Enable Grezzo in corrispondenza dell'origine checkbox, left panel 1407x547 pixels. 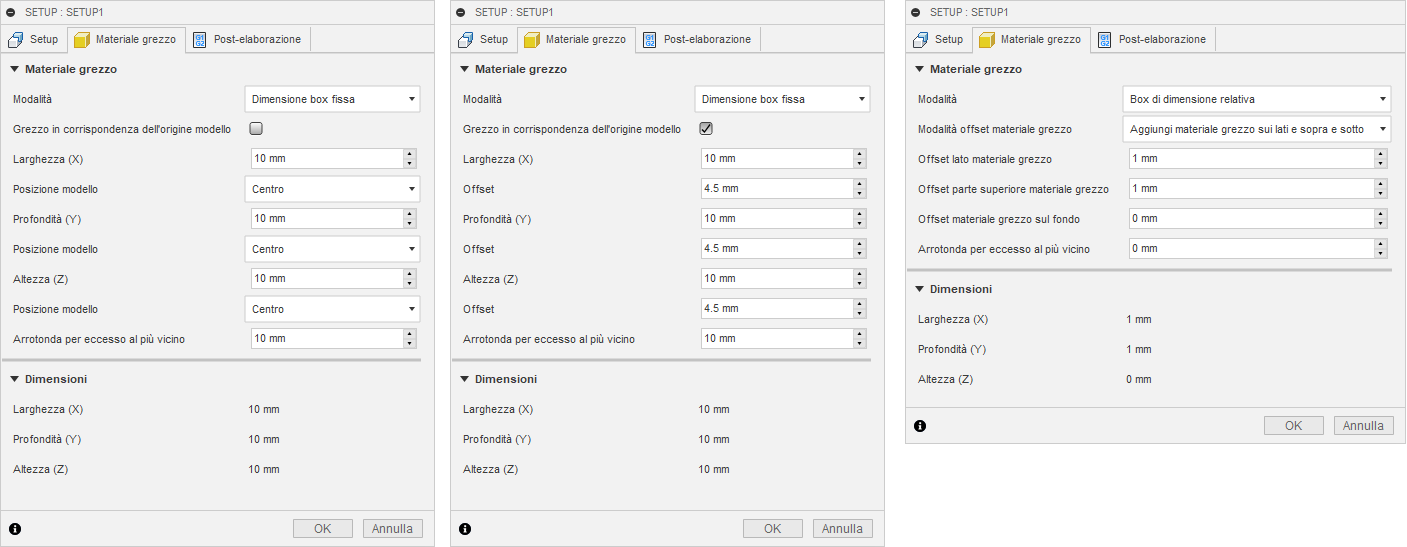[x=256, y=129]
